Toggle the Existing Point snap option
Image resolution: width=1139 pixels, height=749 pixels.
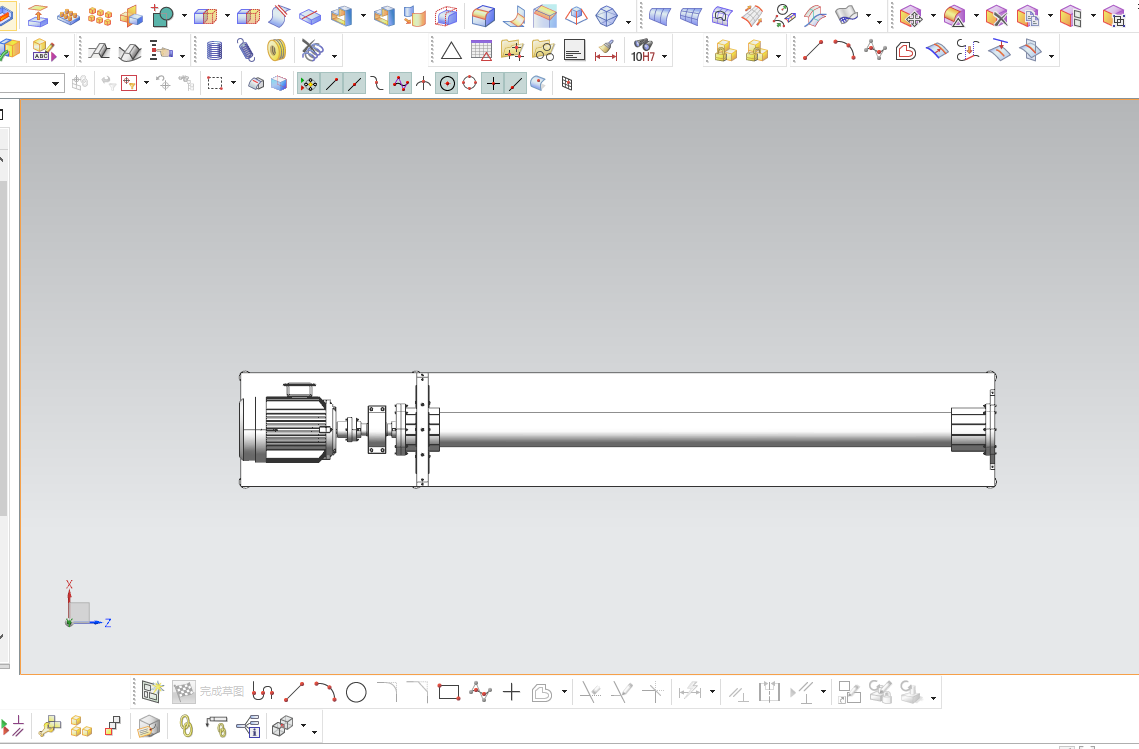[x=493, y=84]
